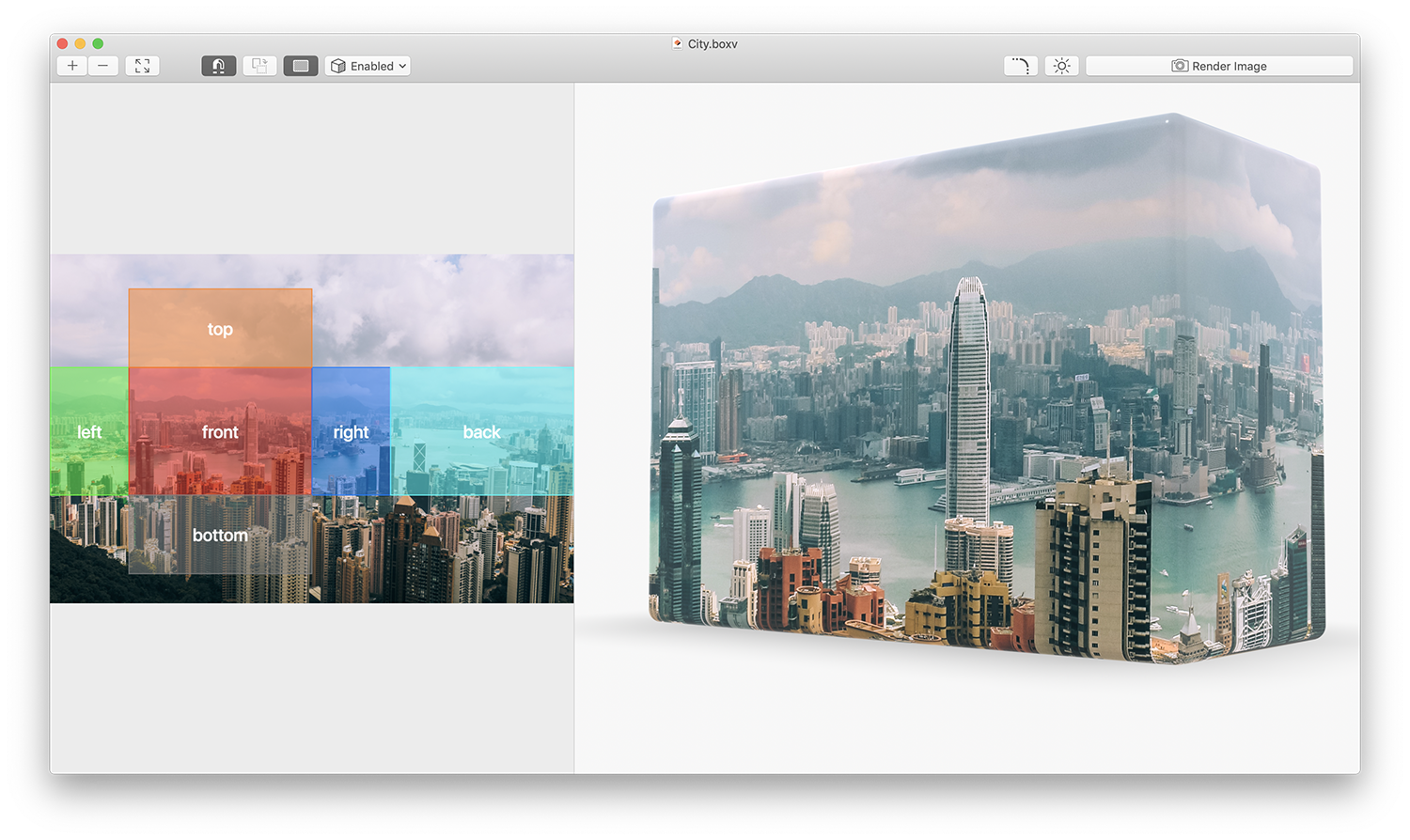
Task: Click the City.boxv window title text
Action: pos(713,44)
